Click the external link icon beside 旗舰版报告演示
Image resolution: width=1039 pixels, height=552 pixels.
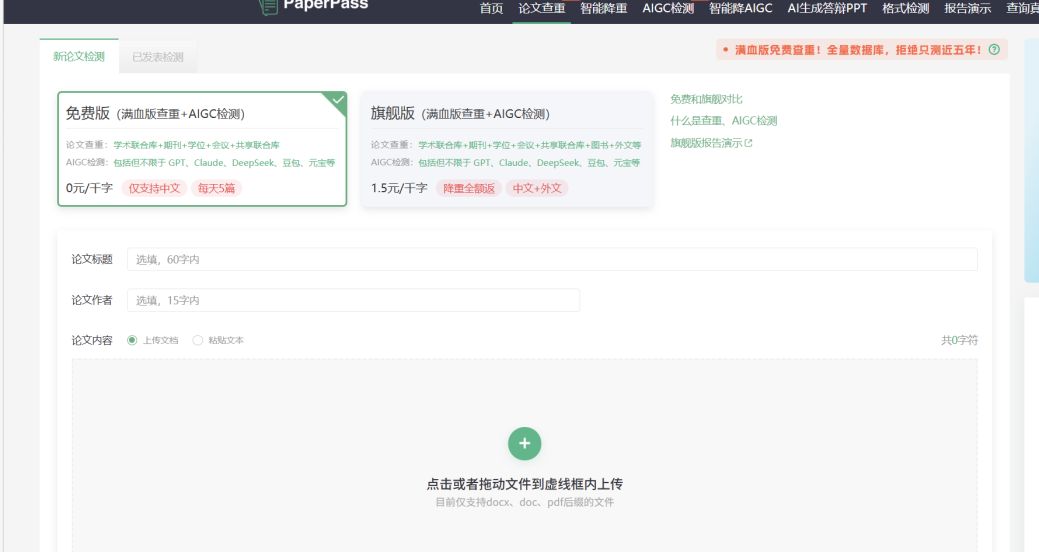click(748, 143)
